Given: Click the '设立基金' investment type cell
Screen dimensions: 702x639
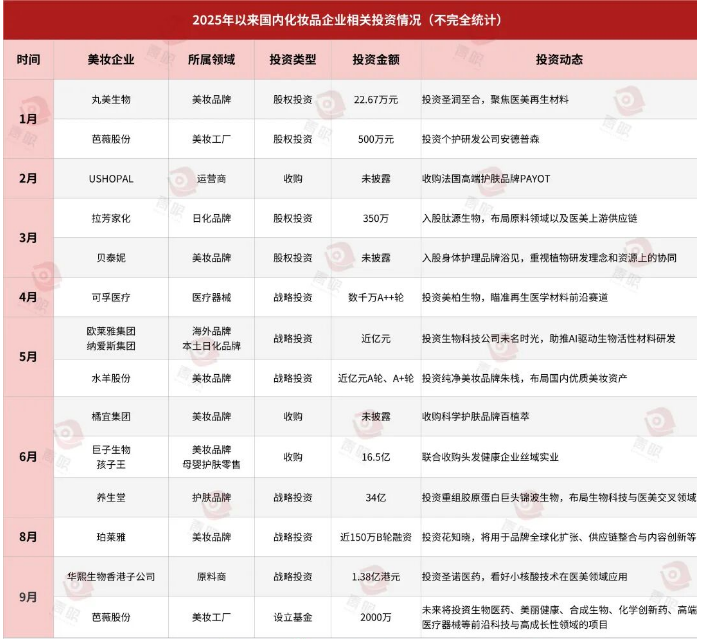Looking at the screenshot, I should coord(293,618).
